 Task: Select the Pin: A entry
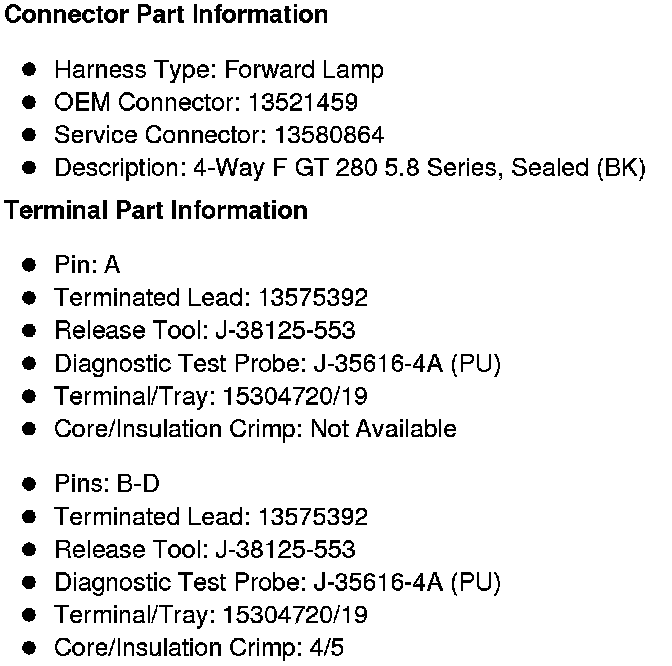tap(87, 265)
